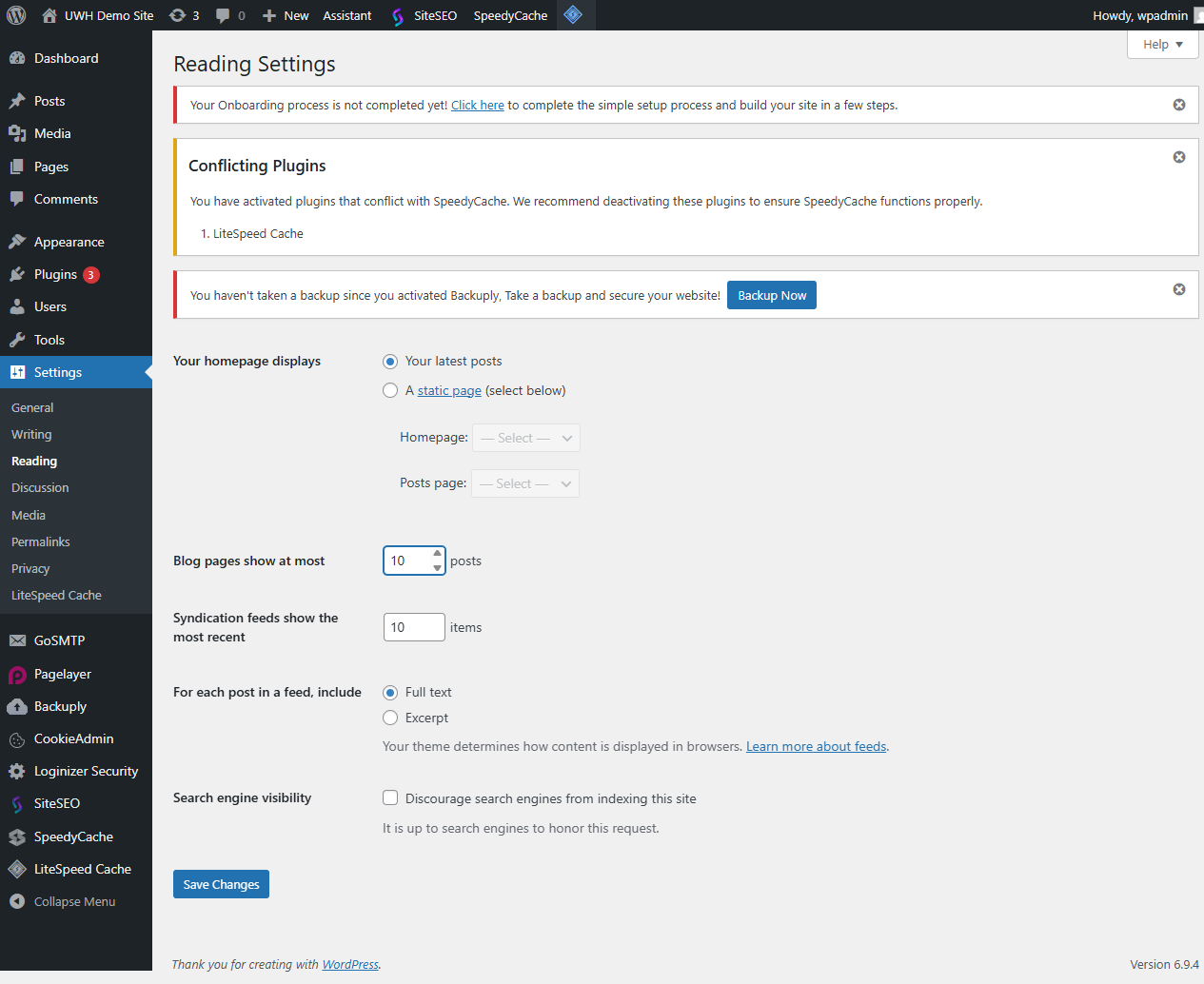Click the Pagelayer sidebar icon
This screenshot has width=1204, height=984.
(17, 675)
